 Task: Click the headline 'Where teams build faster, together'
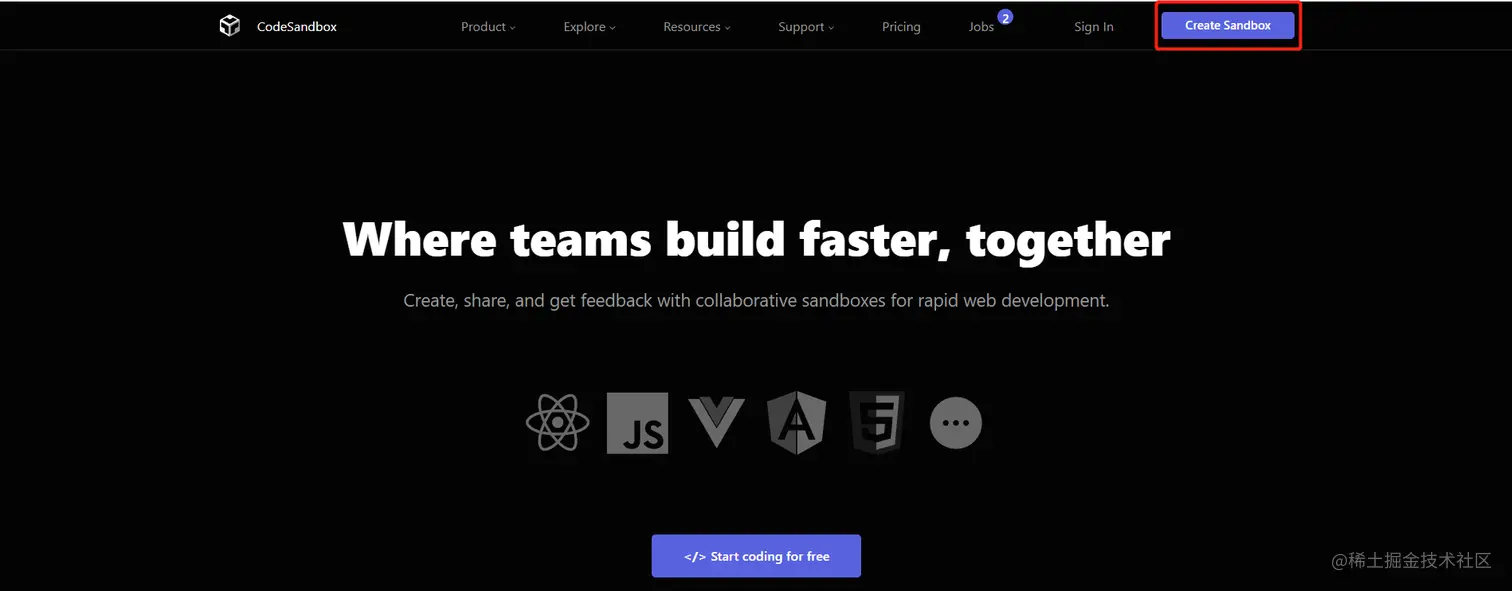tap(756, 240)
